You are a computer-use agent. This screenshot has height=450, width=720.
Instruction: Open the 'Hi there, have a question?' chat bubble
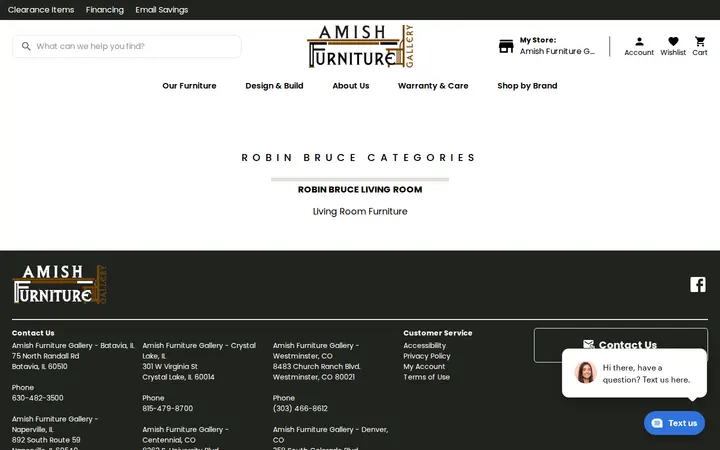pos(634,373)
